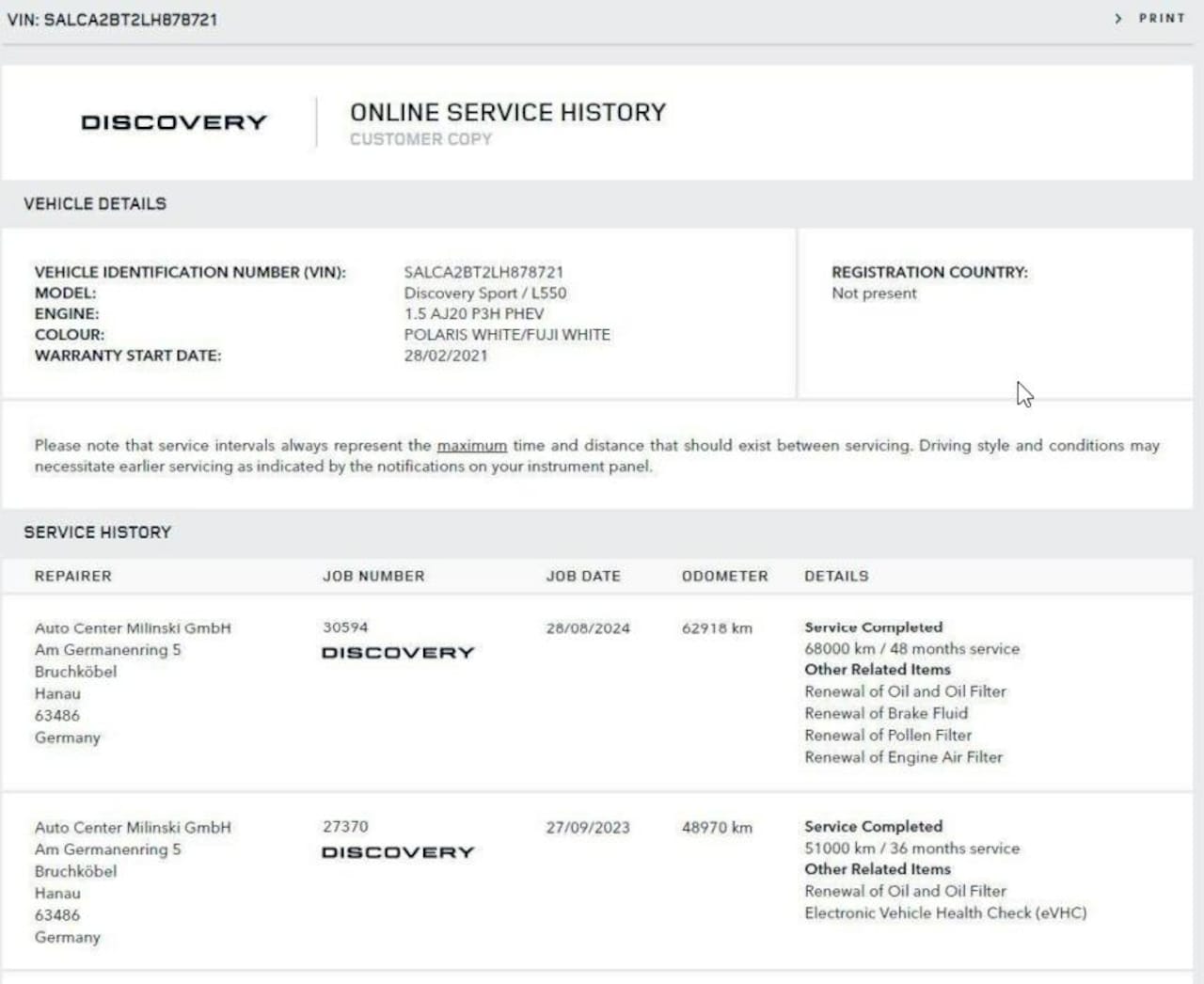Click job number '30594'
Screen dimensions: 1204x984
click(345, 627)
